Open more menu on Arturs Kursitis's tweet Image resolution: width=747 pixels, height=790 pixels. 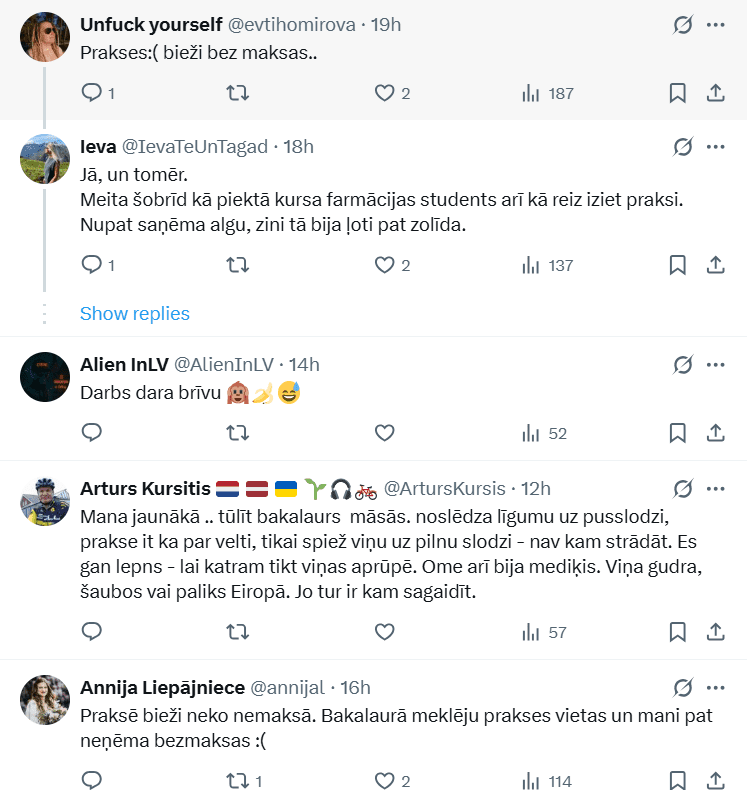point(715,489)
